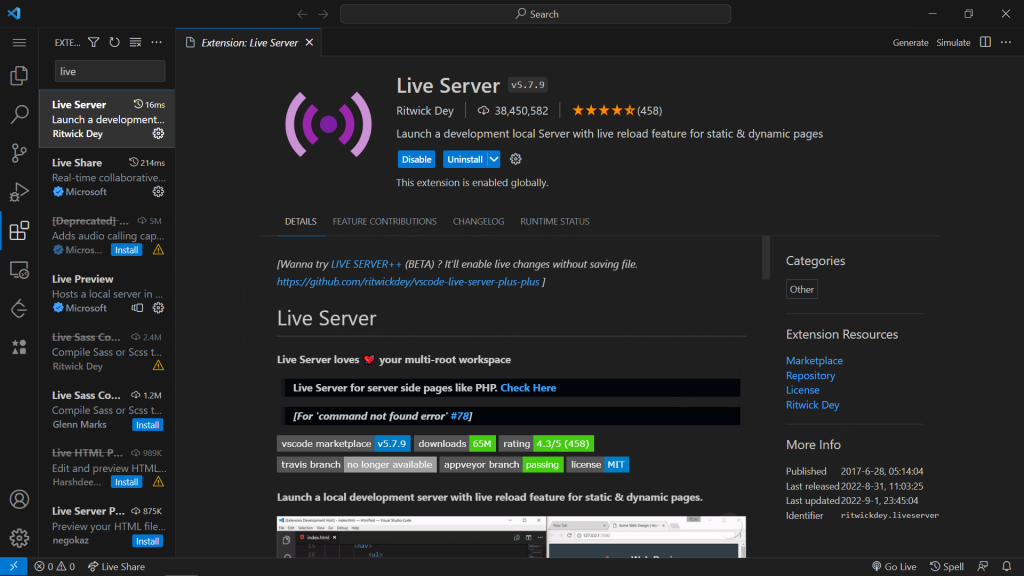Filter extensions with the funnel icon
Screen dimensions: 1024x576
click(94, 42)
